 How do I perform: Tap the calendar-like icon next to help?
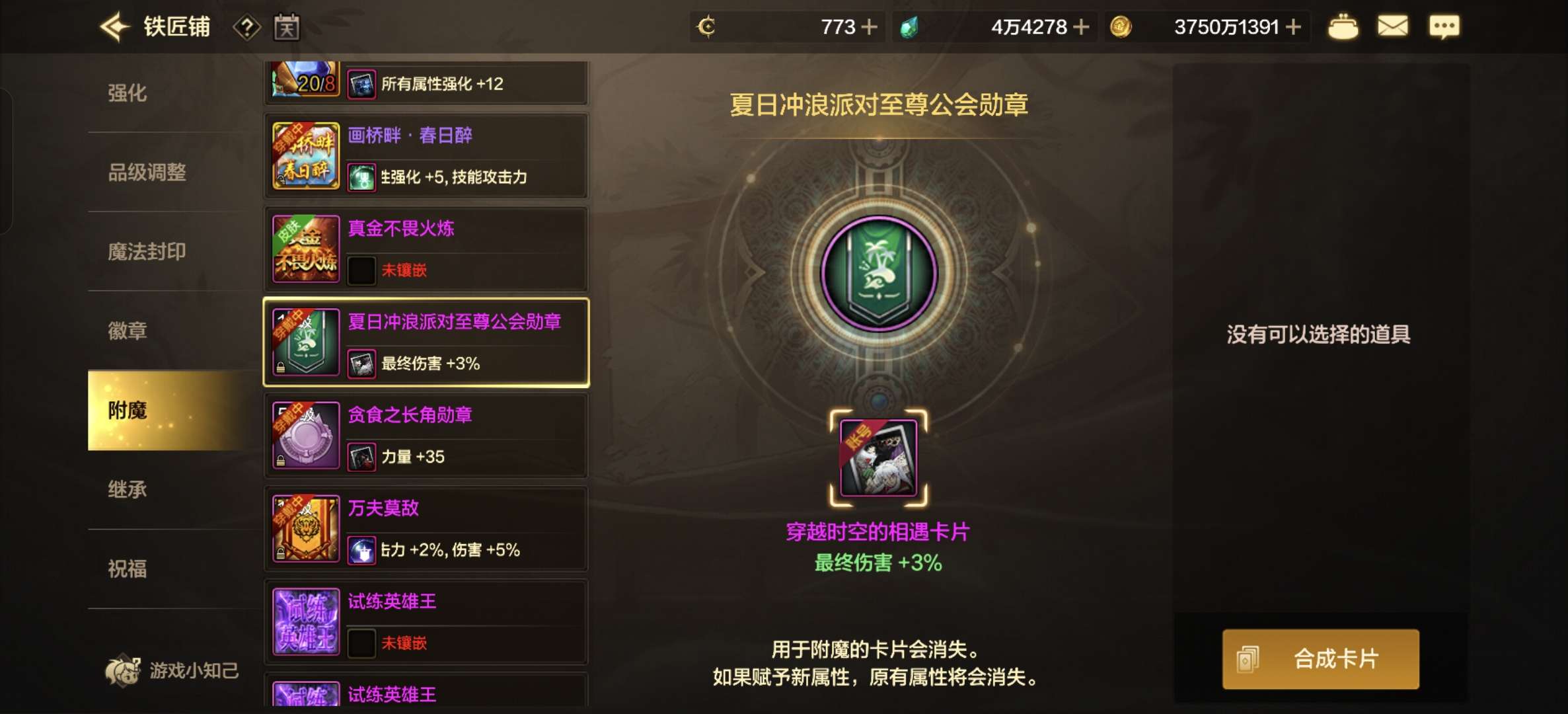coord(287,28)
